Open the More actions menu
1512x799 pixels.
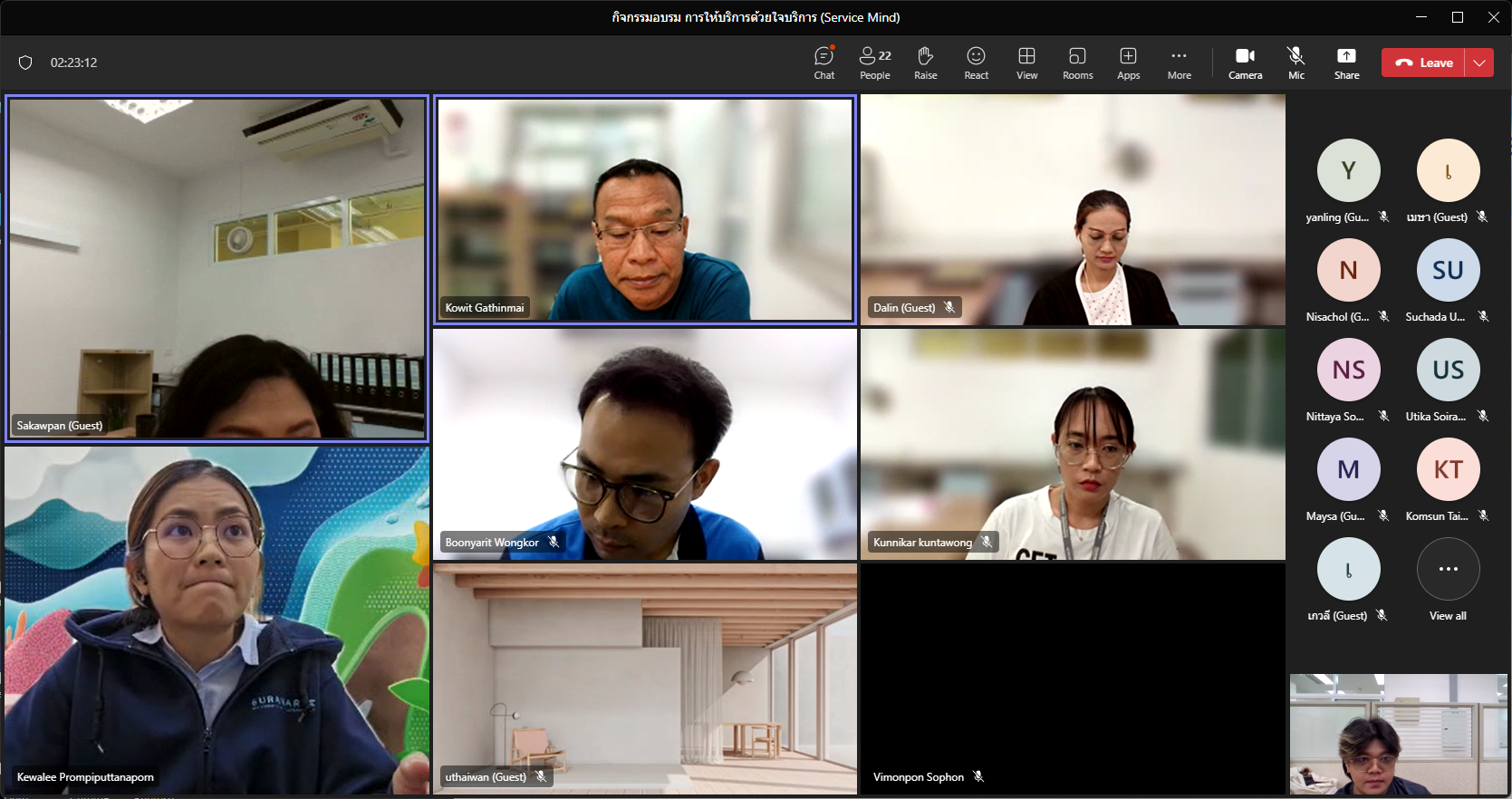(x=1179, y=63)
